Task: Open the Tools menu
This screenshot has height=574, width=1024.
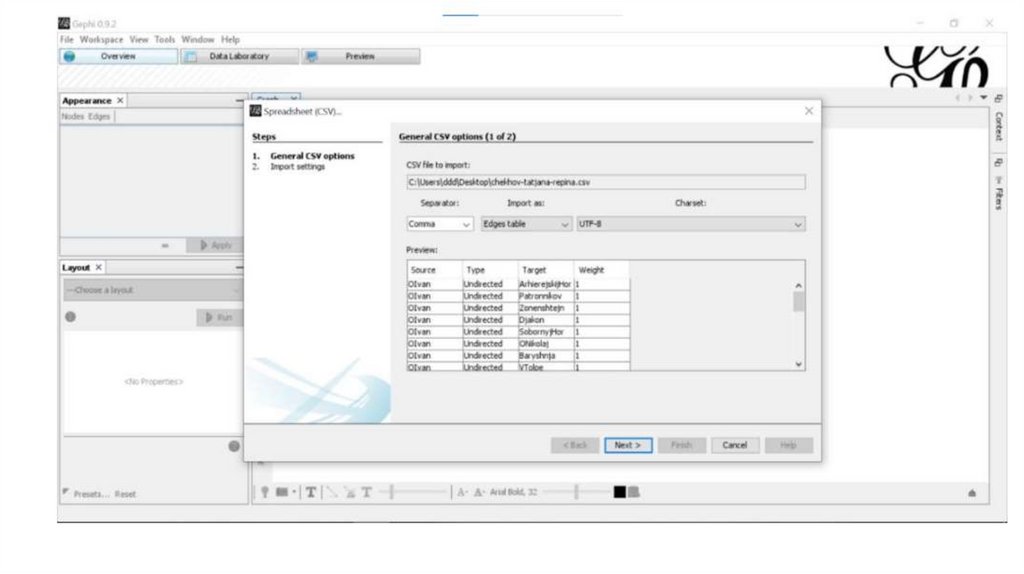Action: [x=164, y=39]
